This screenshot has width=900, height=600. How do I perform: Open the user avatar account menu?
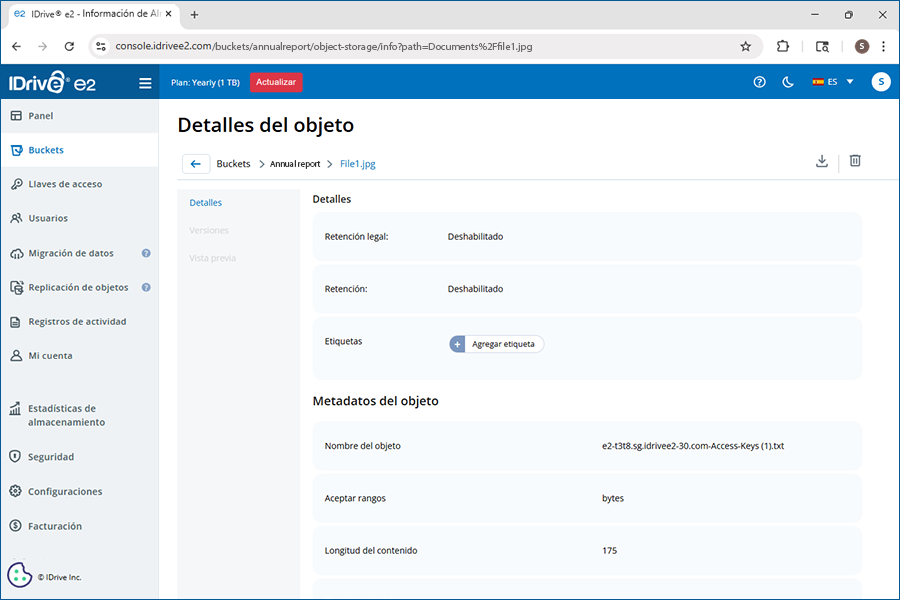pos(880,82)
